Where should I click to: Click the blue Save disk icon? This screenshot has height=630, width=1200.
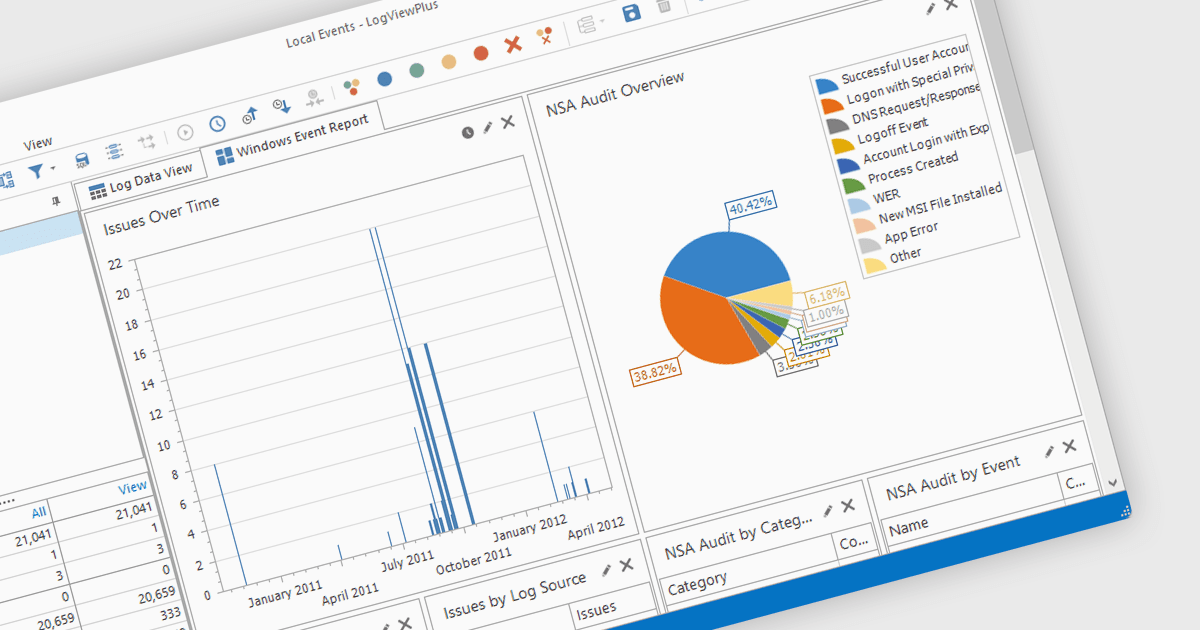pos(631,13)
